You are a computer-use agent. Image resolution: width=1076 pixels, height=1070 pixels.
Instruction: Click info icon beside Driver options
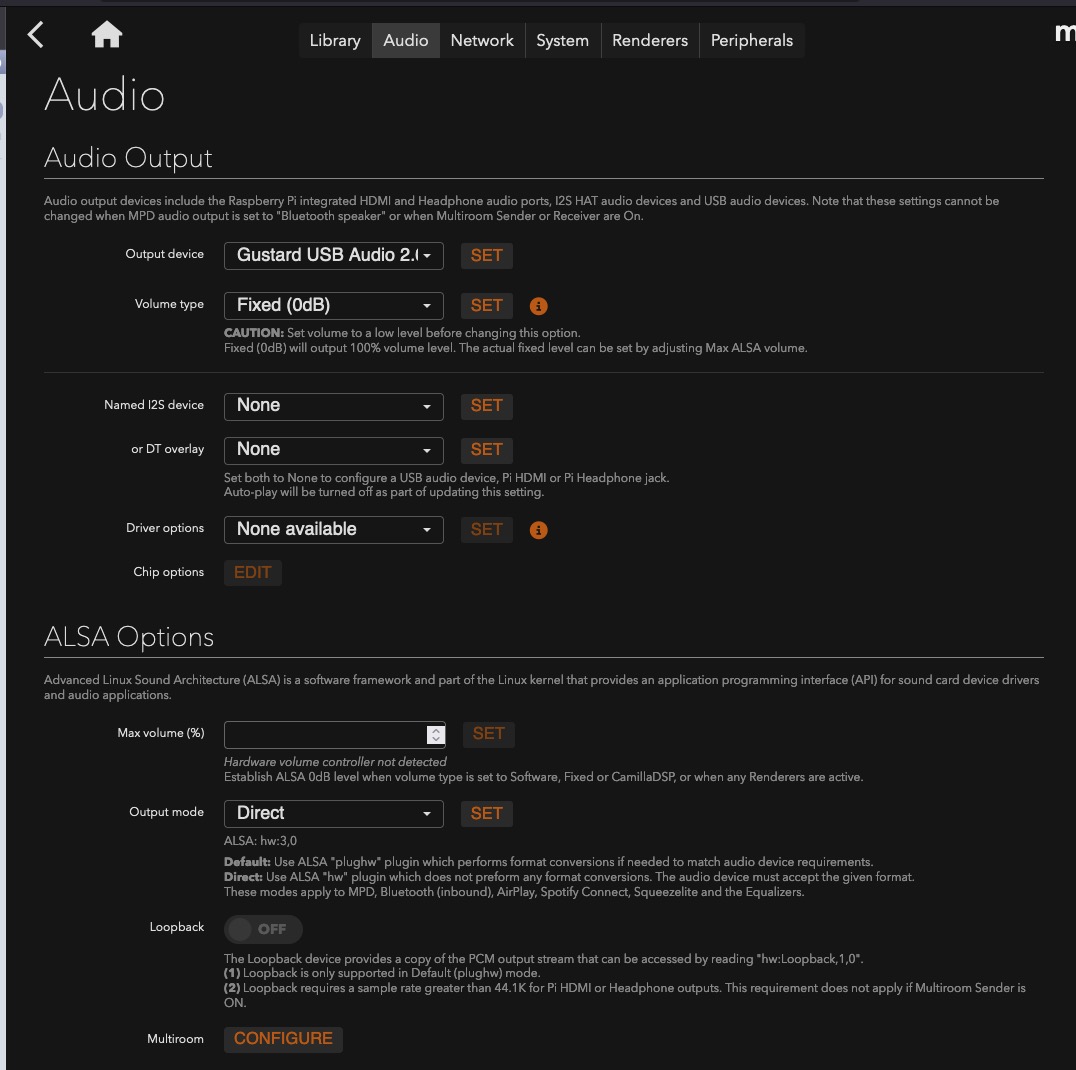(538, 530)
